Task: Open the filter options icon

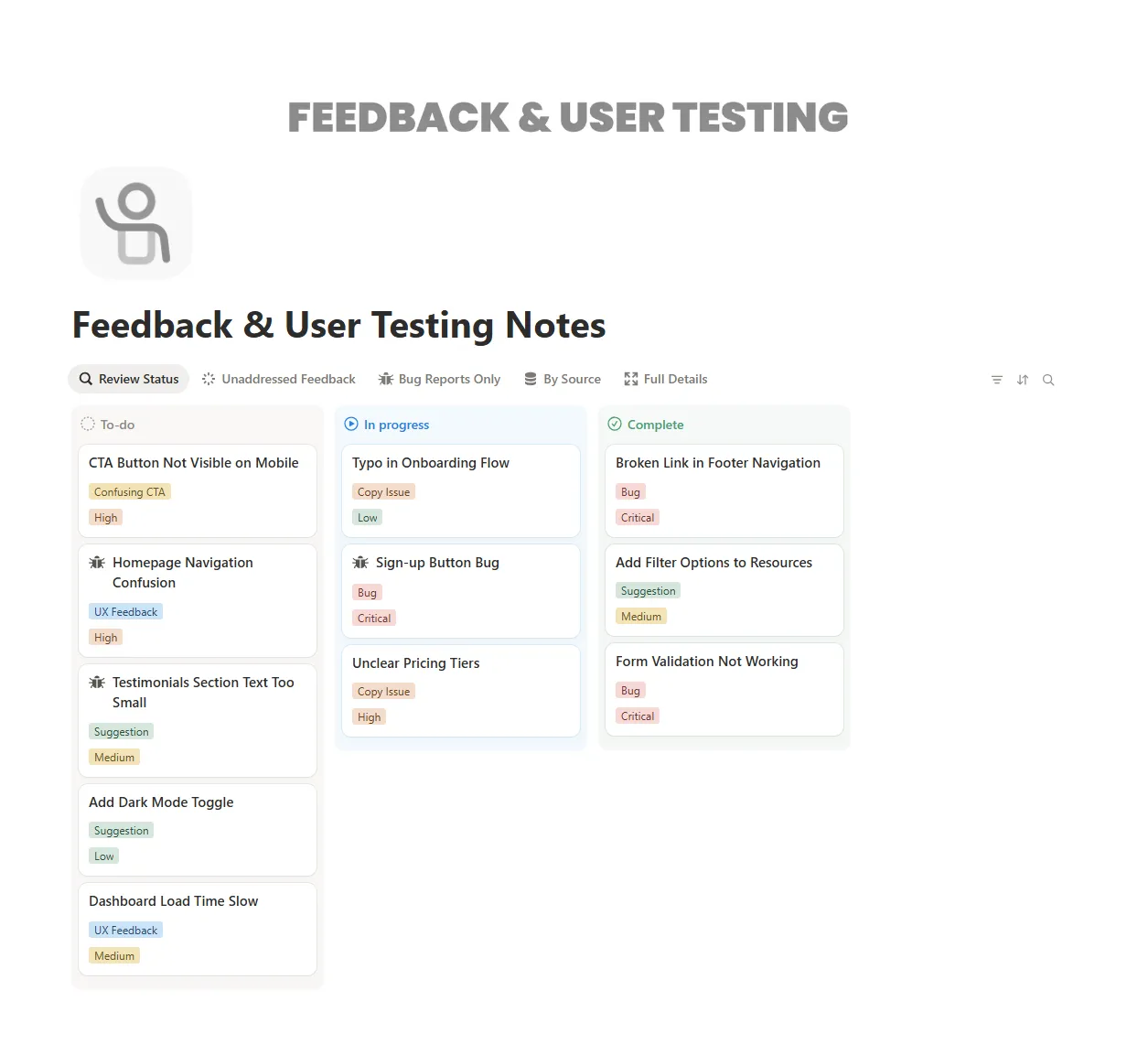Action: point(996,379)
